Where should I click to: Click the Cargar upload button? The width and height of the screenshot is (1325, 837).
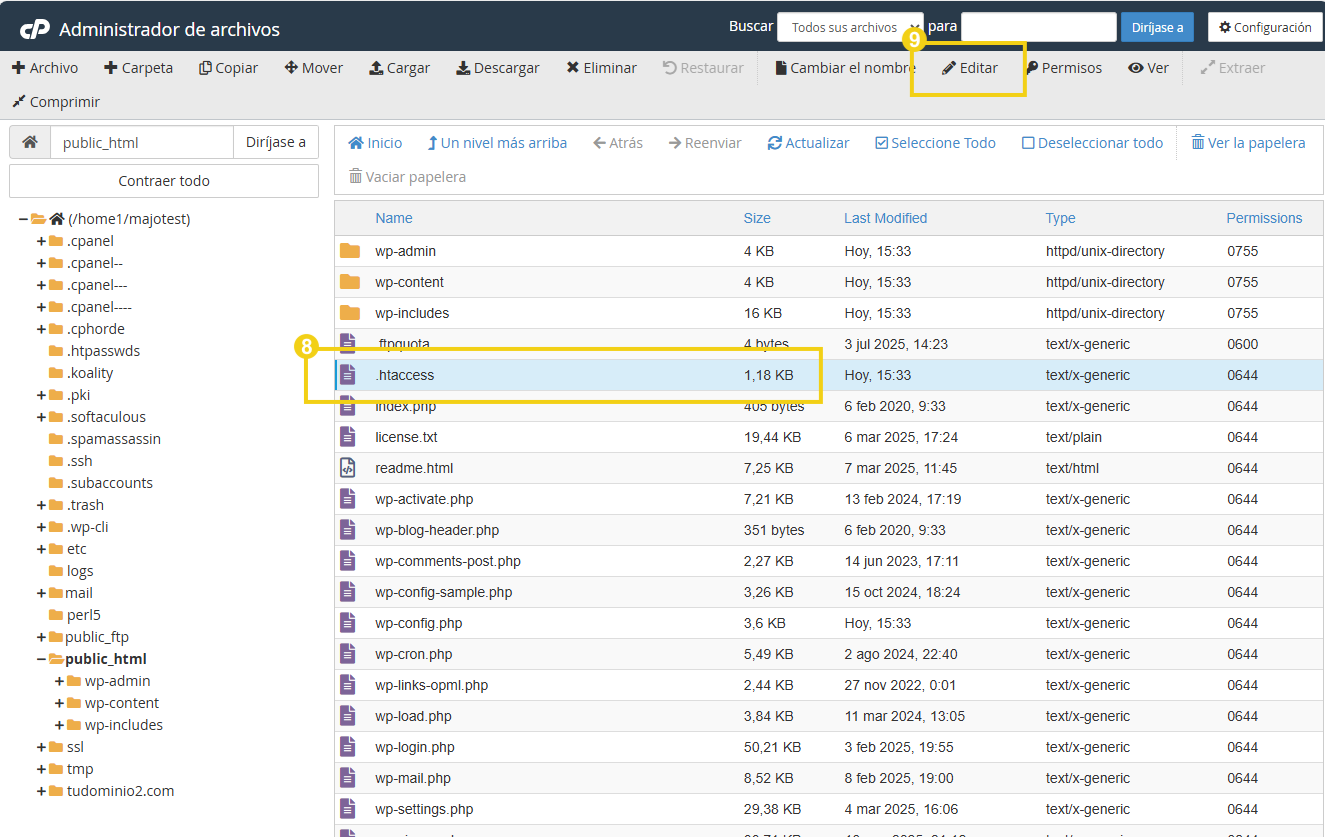[x=399, y=68]
